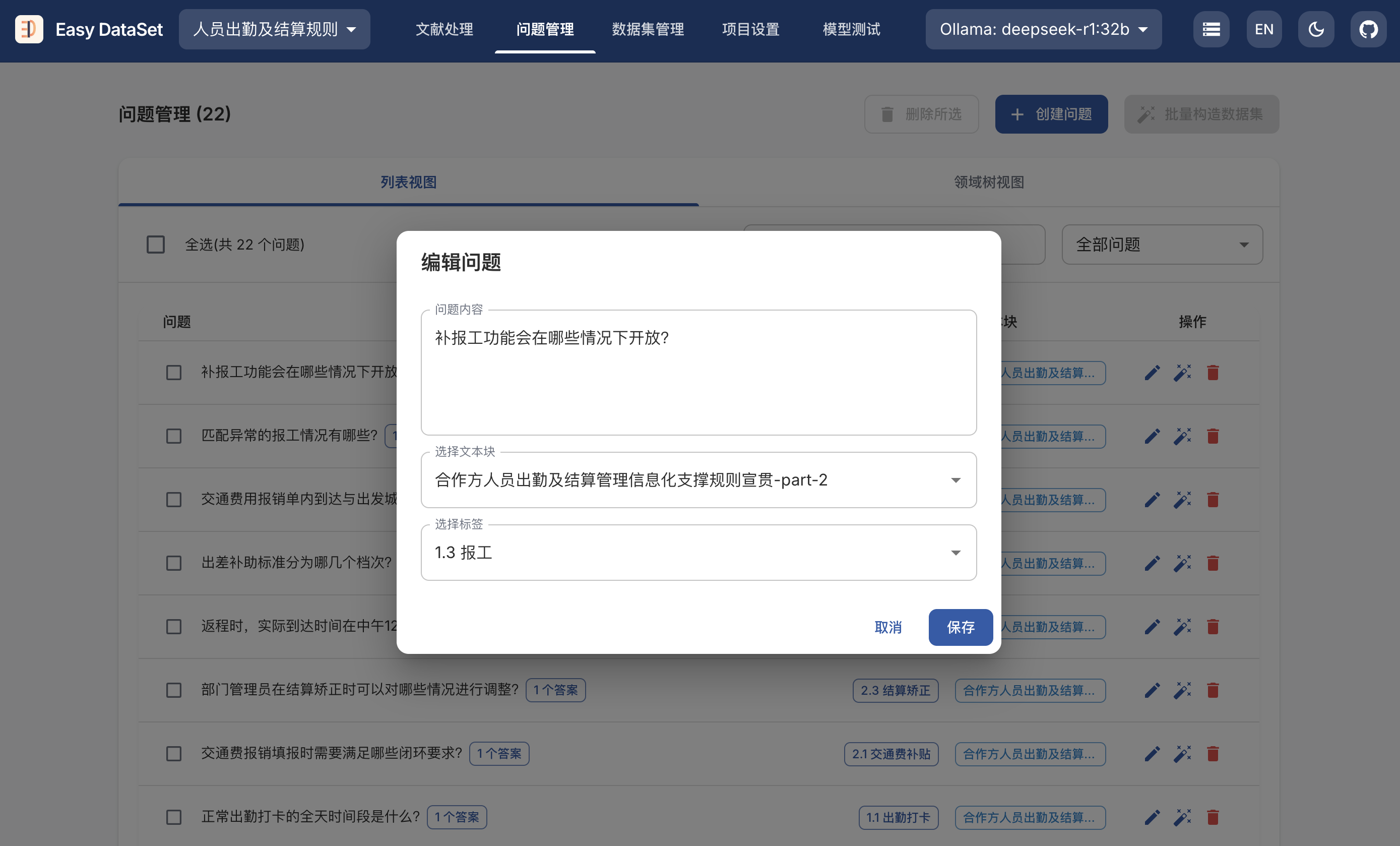The width and height of the screenshot is (1400, 846).
Task: Toggle dark mode moon icon
Action: tap(1316, 29)
